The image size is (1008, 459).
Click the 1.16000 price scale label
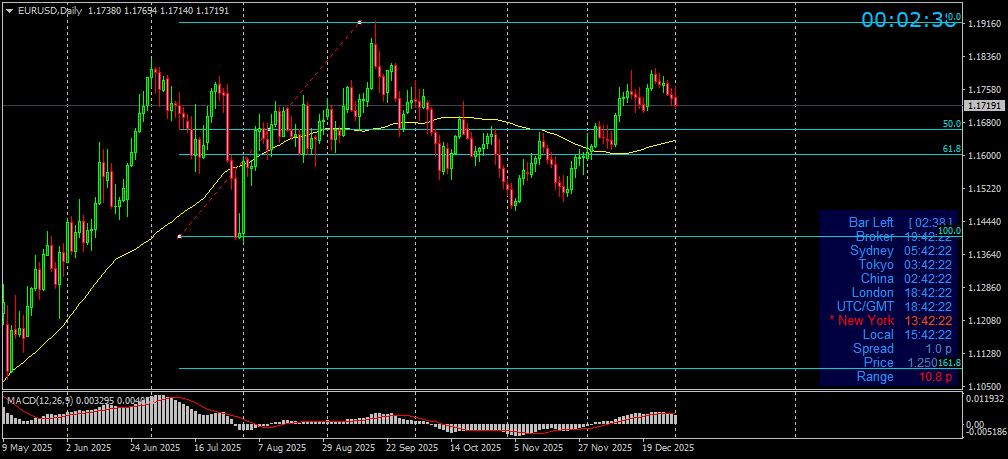[x=982, y=156]
